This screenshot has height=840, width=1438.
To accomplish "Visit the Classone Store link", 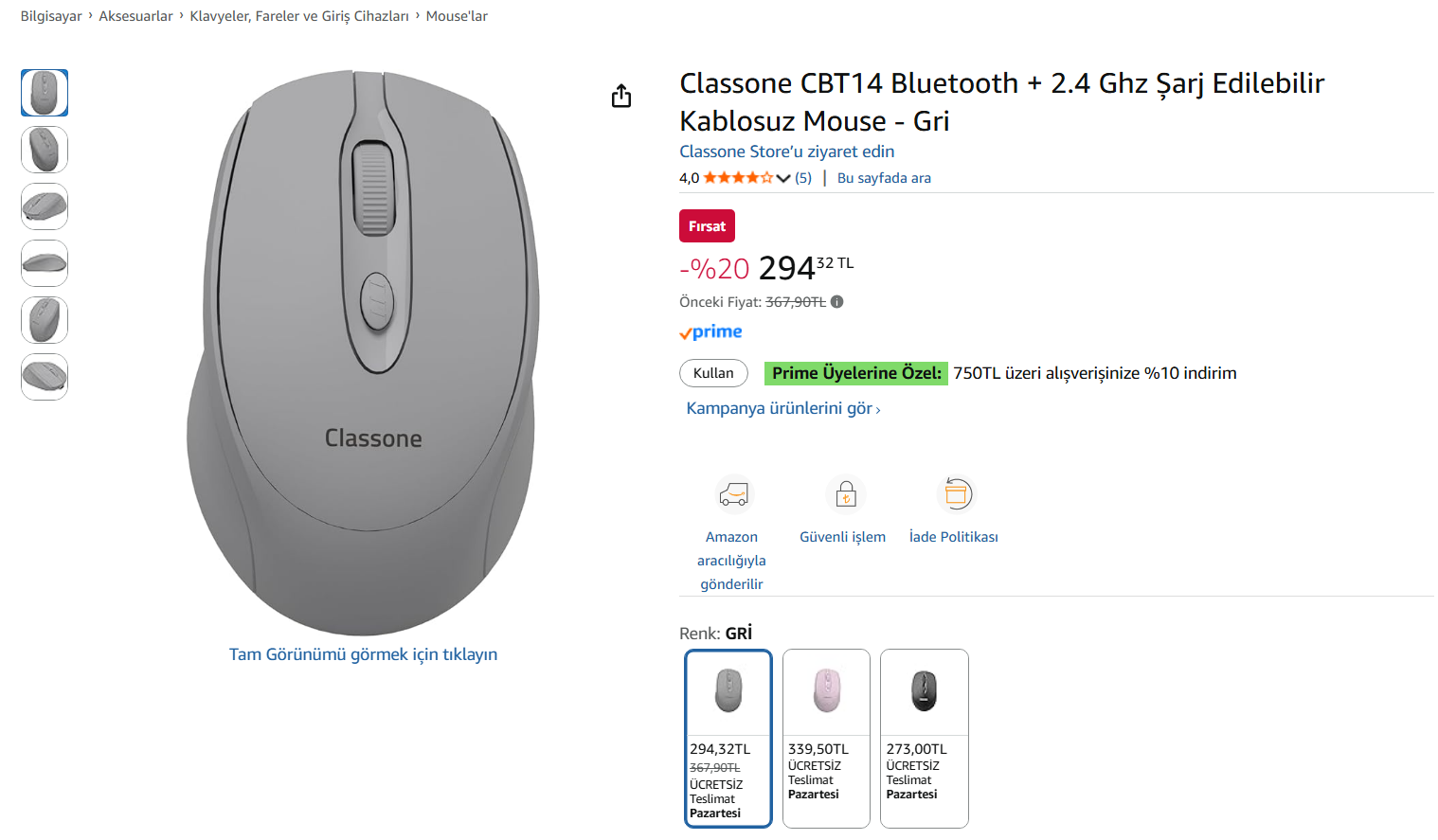I will [x=786, y=152].
